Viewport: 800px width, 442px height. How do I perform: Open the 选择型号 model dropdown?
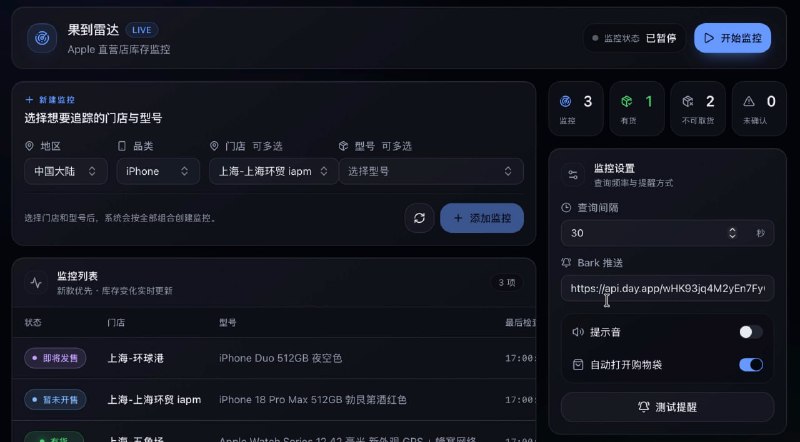(x=431, y=171)
